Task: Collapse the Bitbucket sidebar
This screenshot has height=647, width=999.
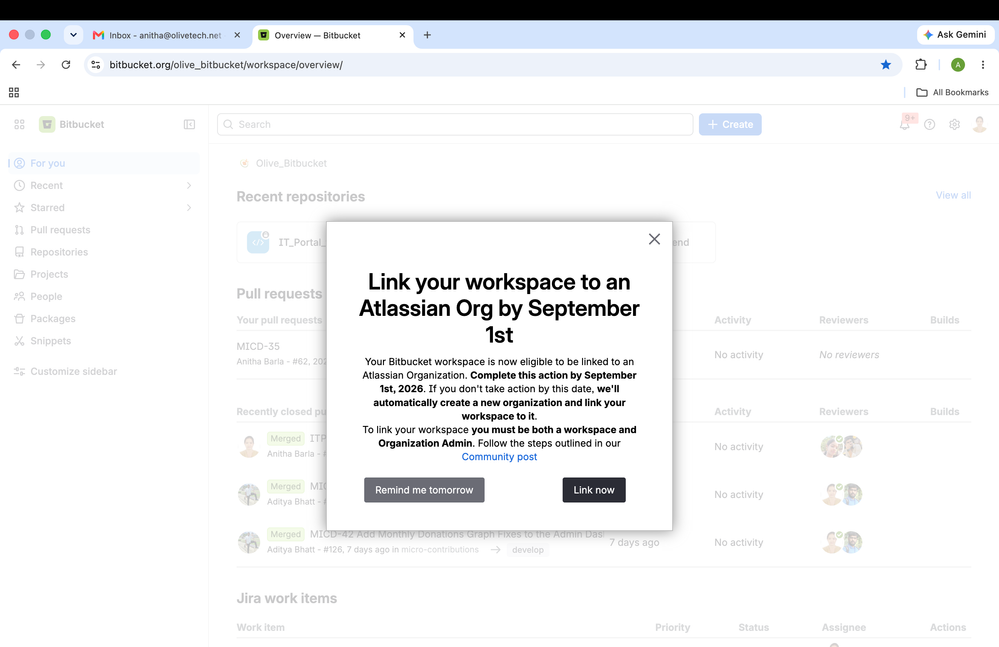Action: (x=189, y=124)
